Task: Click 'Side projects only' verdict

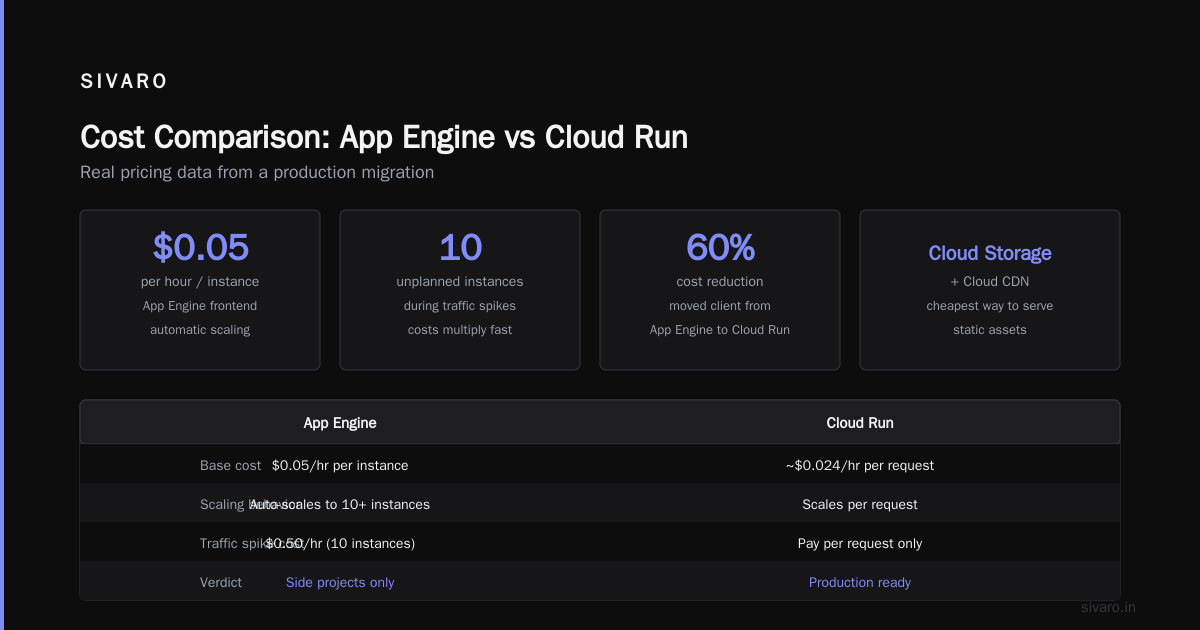Action: click(x=340, y=582)
